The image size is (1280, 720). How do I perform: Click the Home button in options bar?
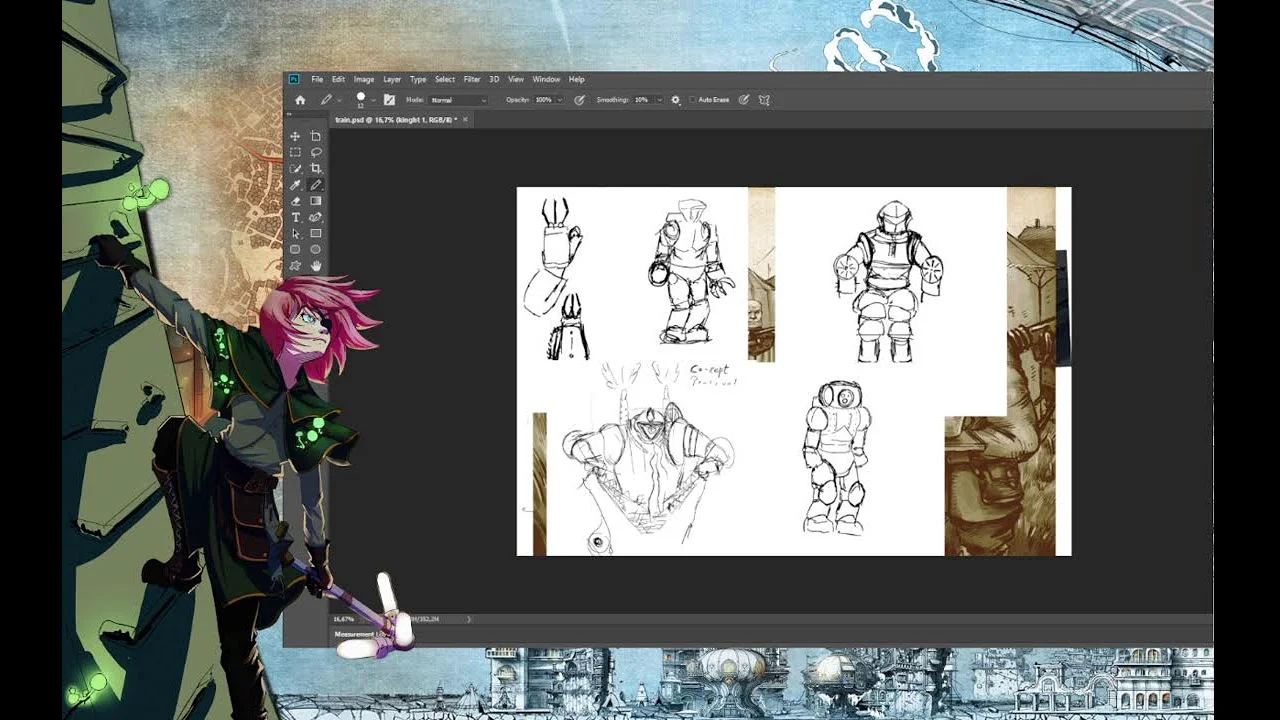click(x=300, y=100)
